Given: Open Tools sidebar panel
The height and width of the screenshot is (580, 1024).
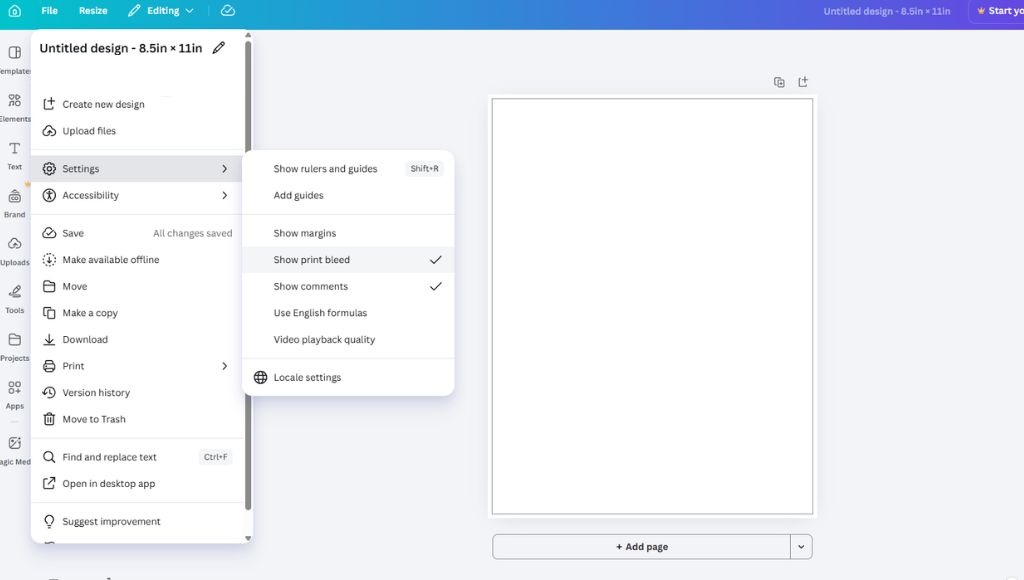Looking at the screenshot, I should tap(14, 298).
